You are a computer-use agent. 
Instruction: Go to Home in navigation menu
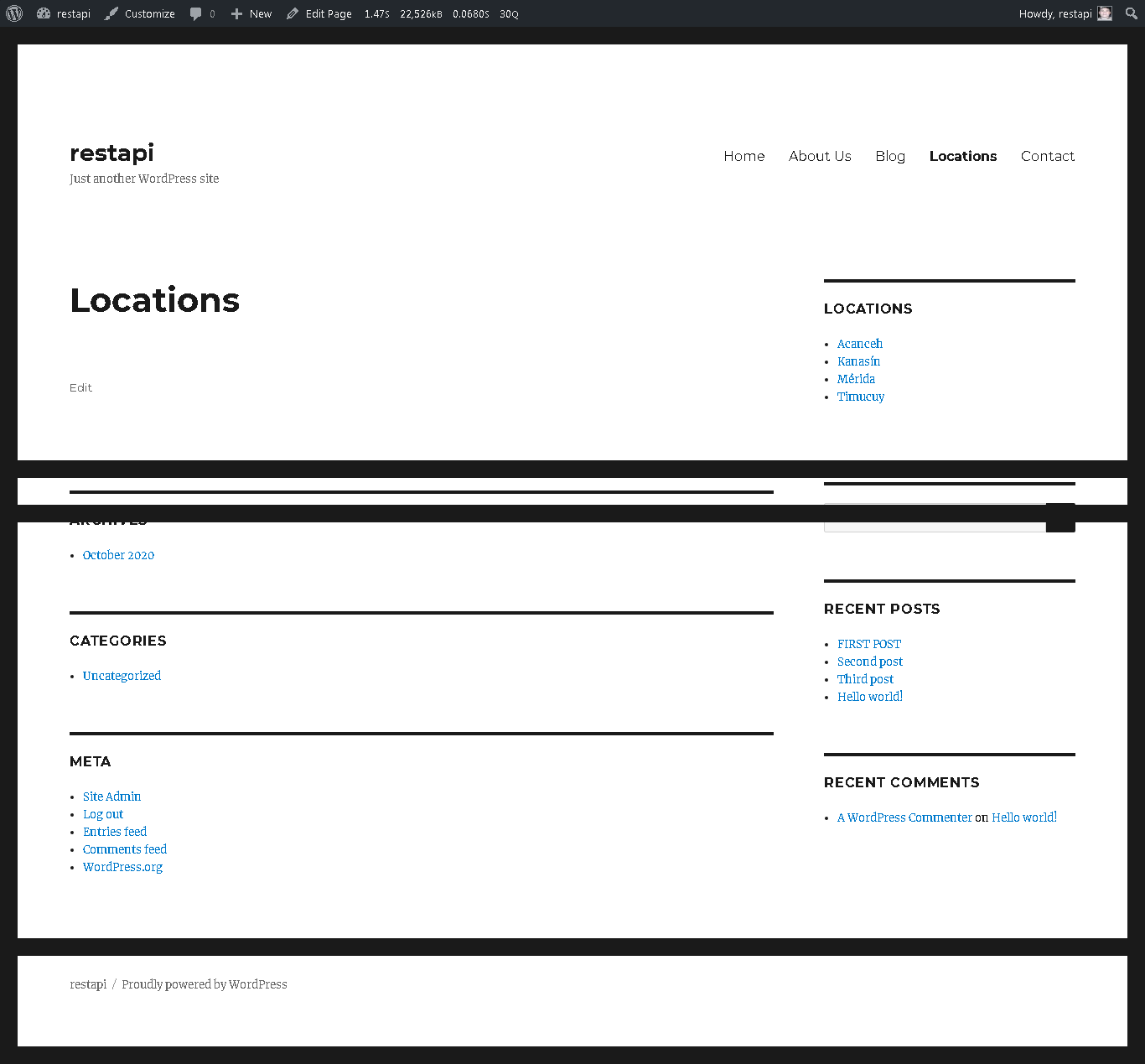tap(744, 156)
